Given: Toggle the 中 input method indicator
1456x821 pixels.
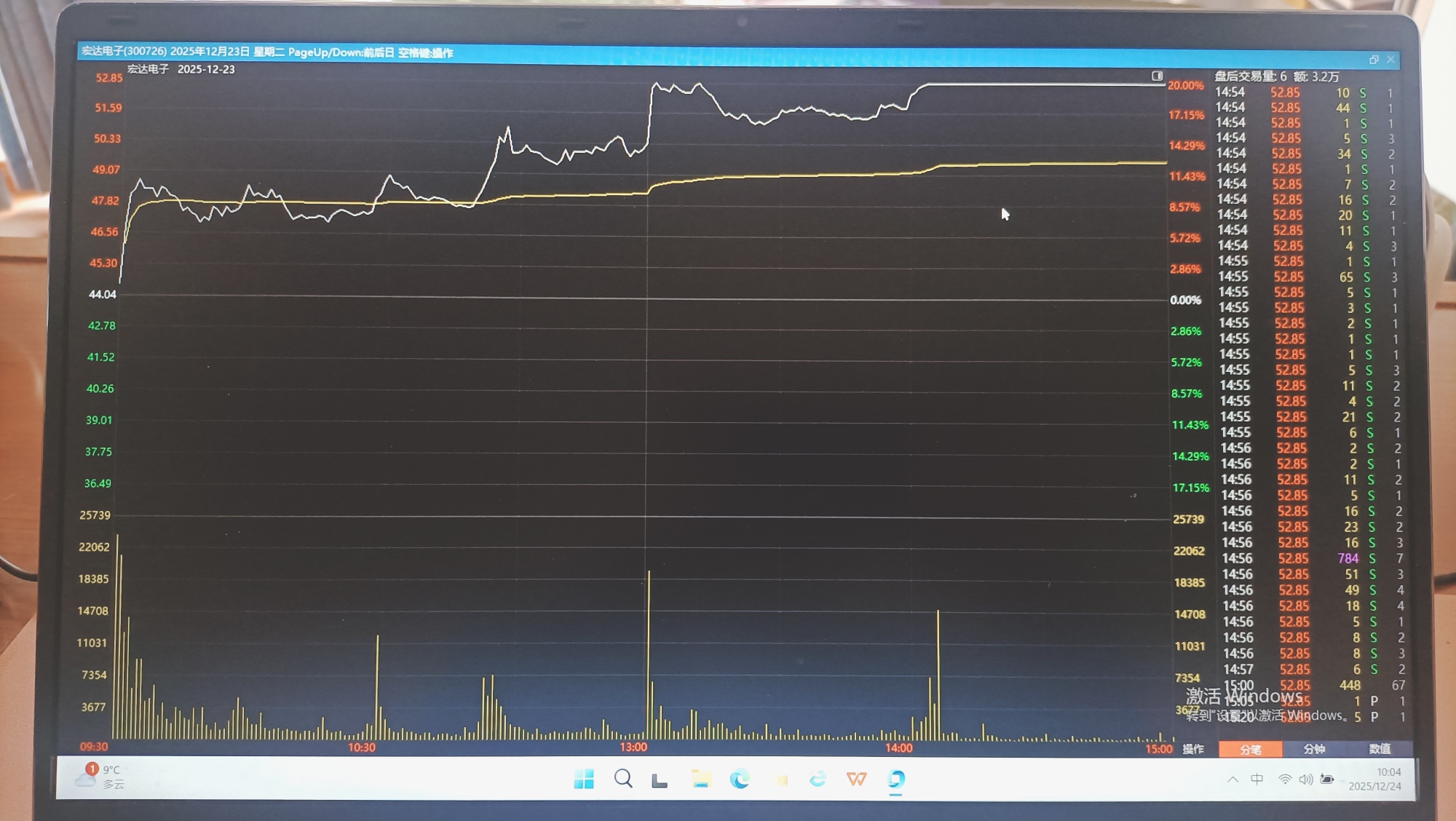Looking at the screenshot, I should (1257, 780).
